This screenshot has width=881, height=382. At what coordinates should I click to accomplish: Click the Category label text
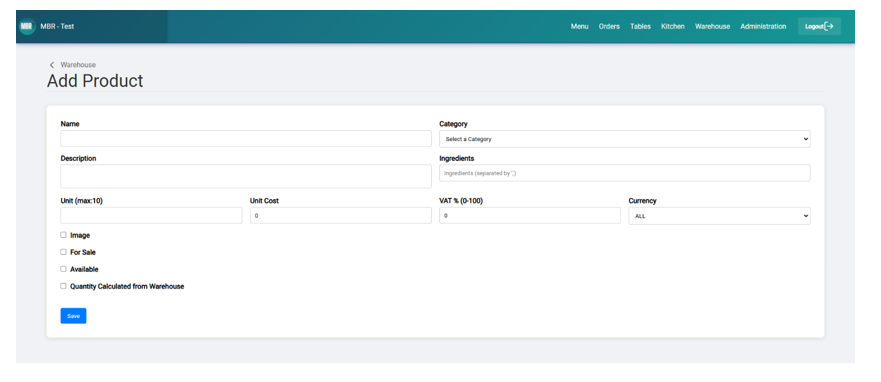(453, 124)
